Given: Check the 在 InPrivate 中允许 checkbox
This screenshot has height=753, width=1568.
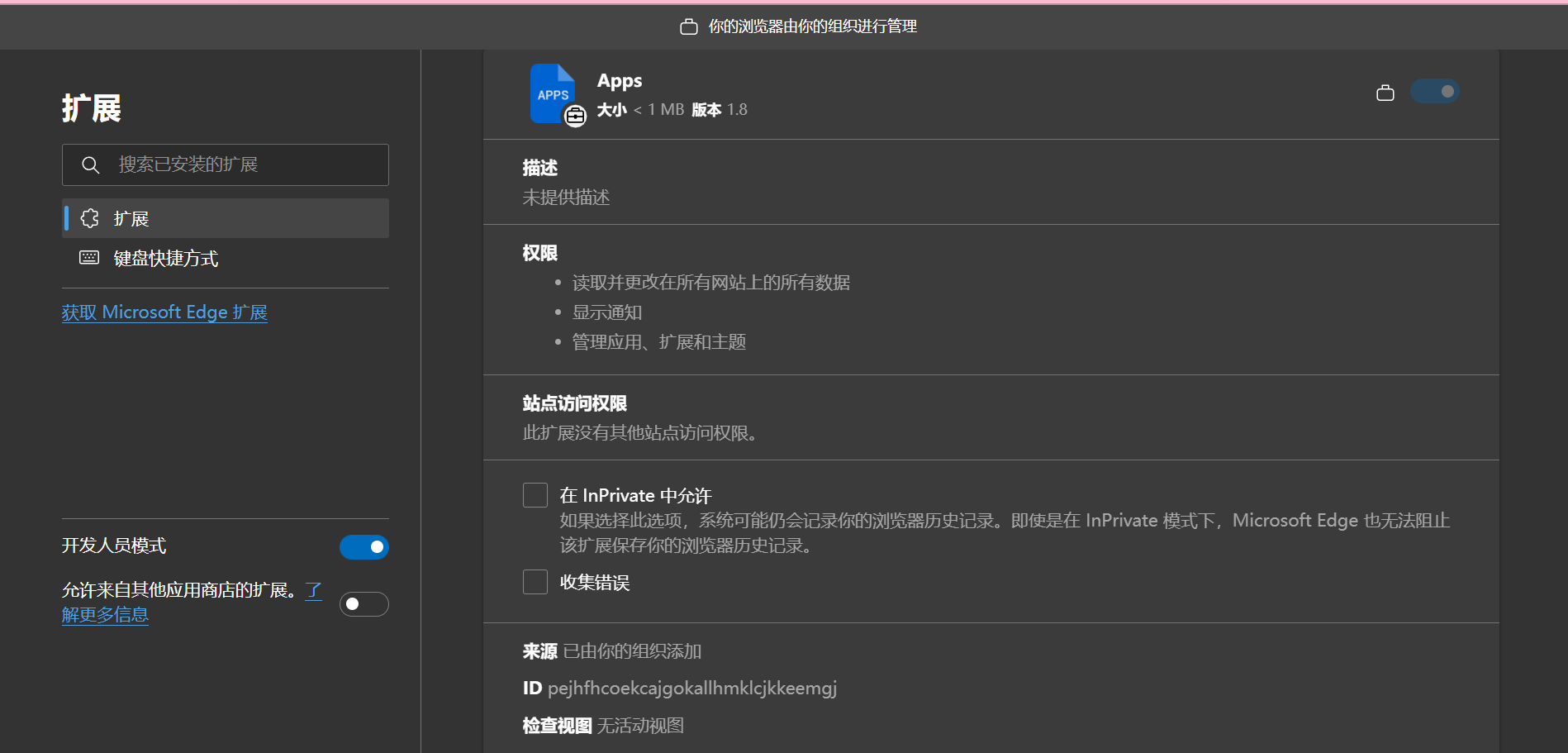Looking at the screenshot, I should click(535, 495).
